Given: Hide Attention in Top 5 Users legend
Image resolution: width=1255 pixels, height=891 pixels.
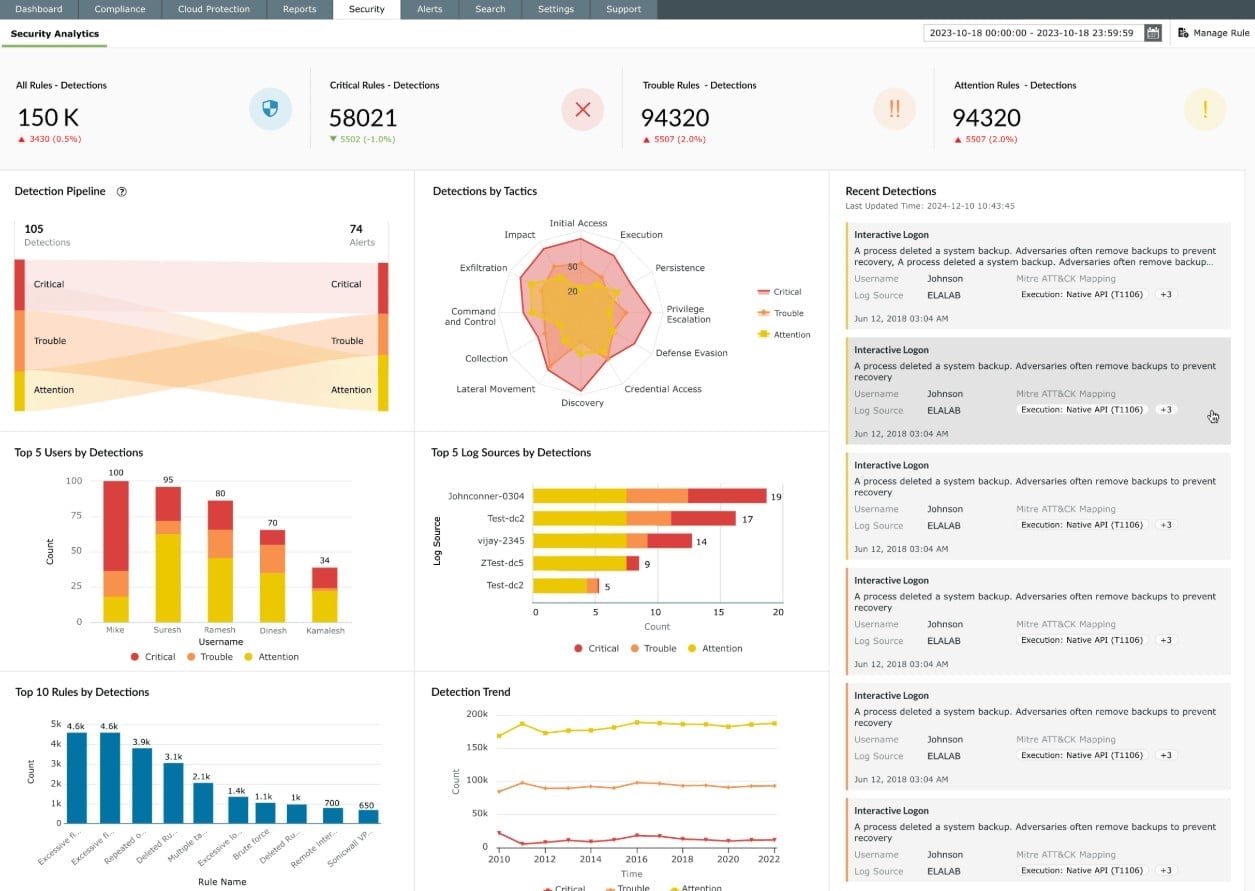Looking at the screenshot, I should (x=271, y=657).
